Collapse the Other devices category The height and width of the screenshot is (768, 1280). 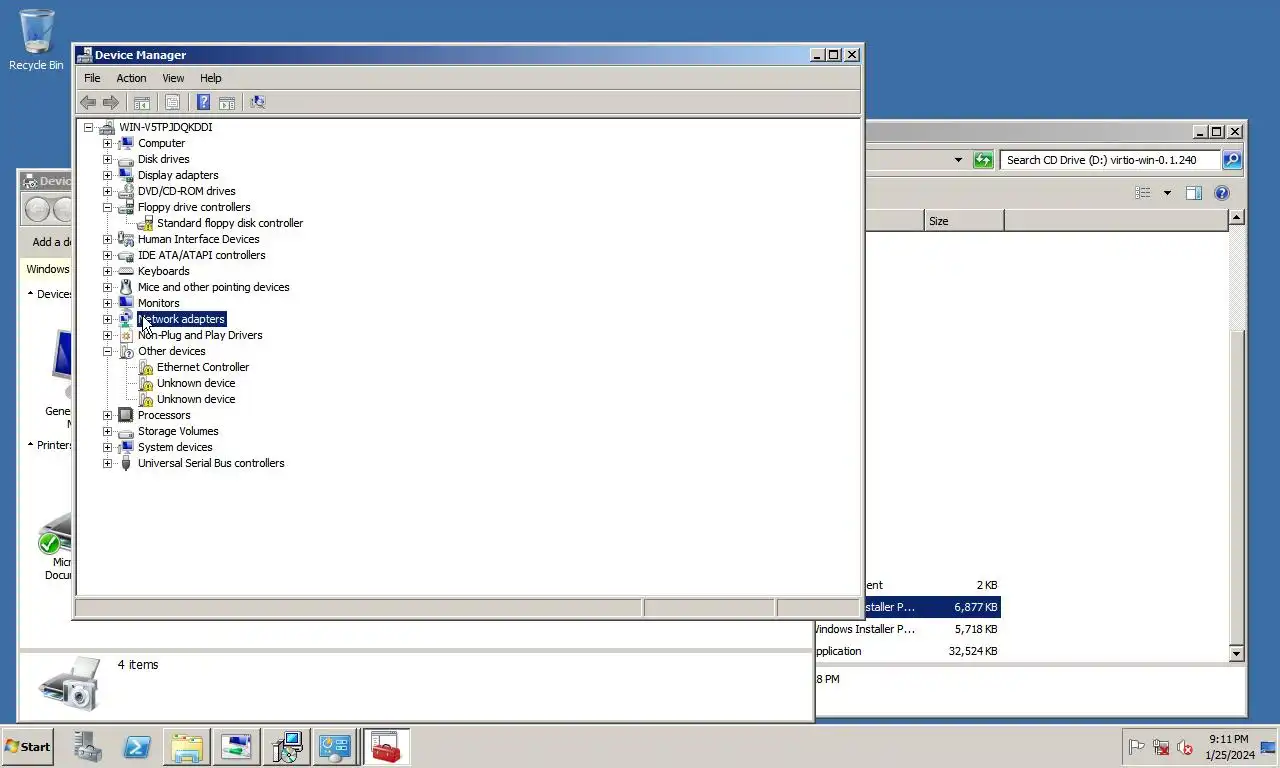point(107,351)
